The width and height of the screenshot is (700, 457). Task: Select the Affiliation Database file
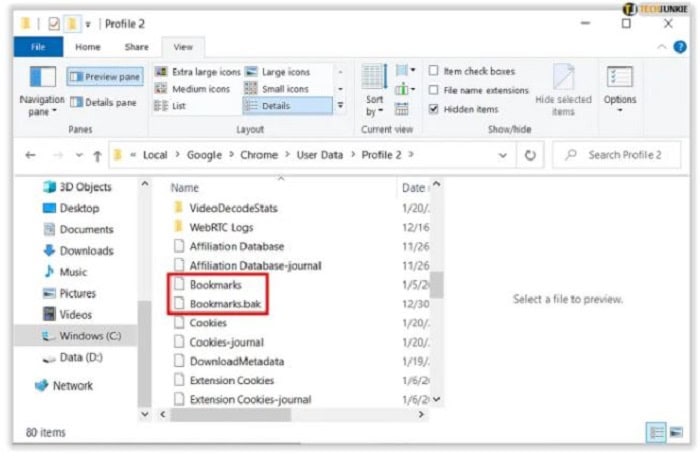229,246
